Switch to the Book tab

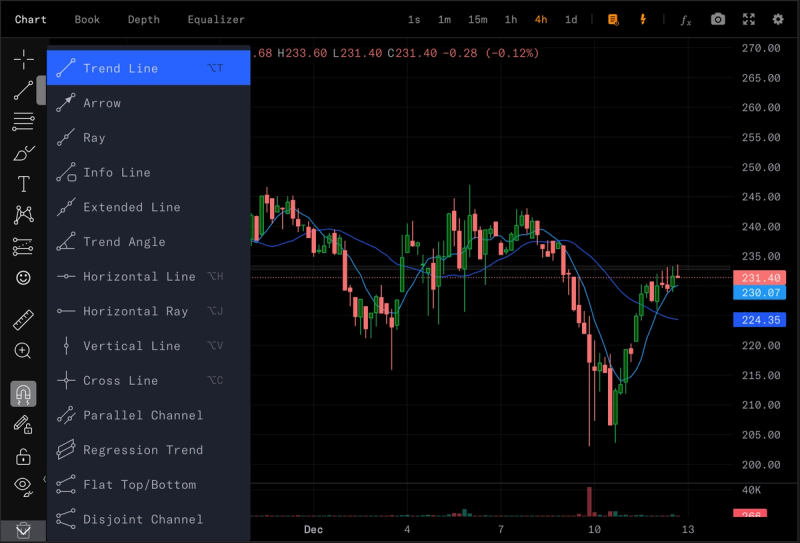pos(87,19)
